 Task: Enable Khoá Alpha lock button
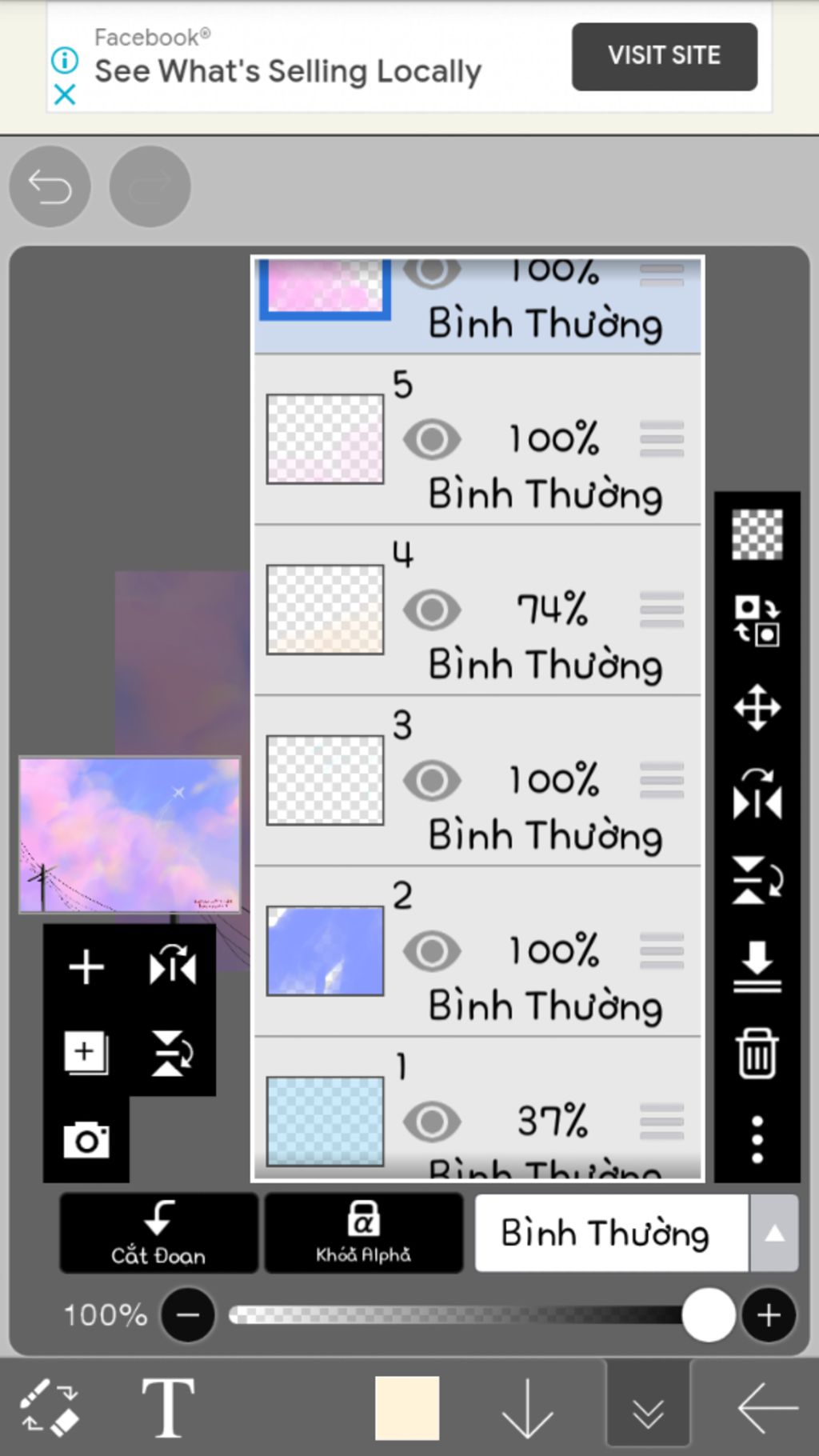point(363,1233)
